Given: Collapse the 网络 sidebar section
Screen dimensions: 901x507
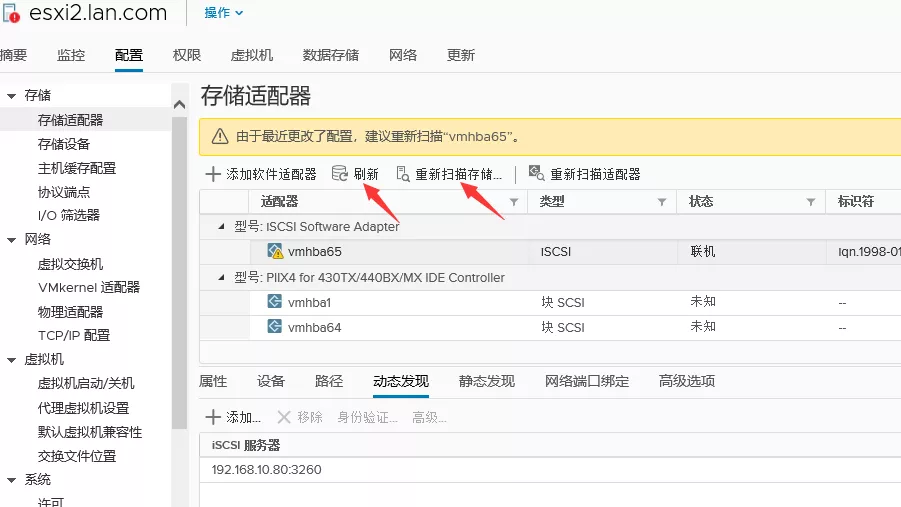Looking at the screenshot, I should [x=12, y=240].
